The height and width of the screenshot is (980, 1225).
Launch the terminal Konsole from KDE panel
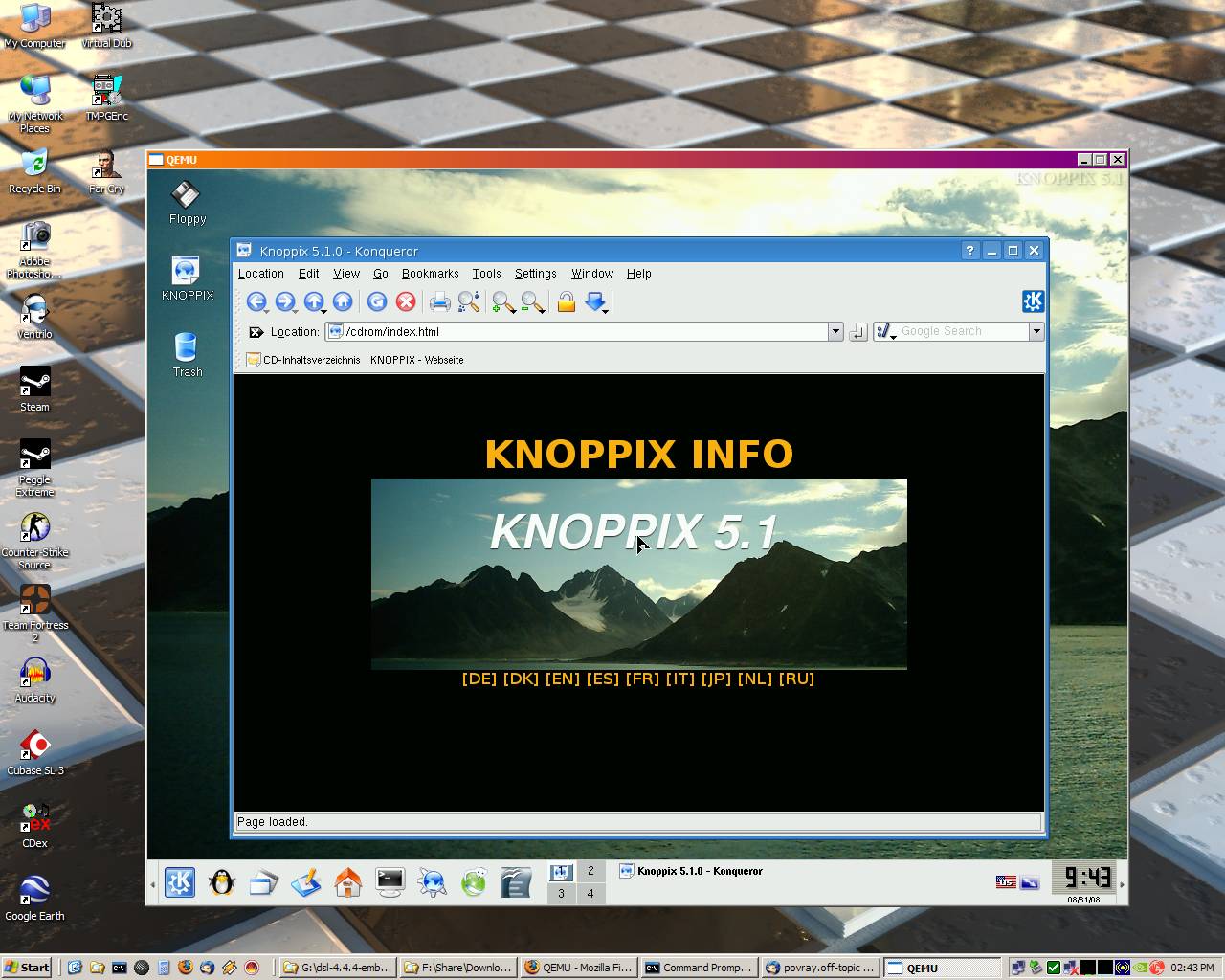click(390, 882)
